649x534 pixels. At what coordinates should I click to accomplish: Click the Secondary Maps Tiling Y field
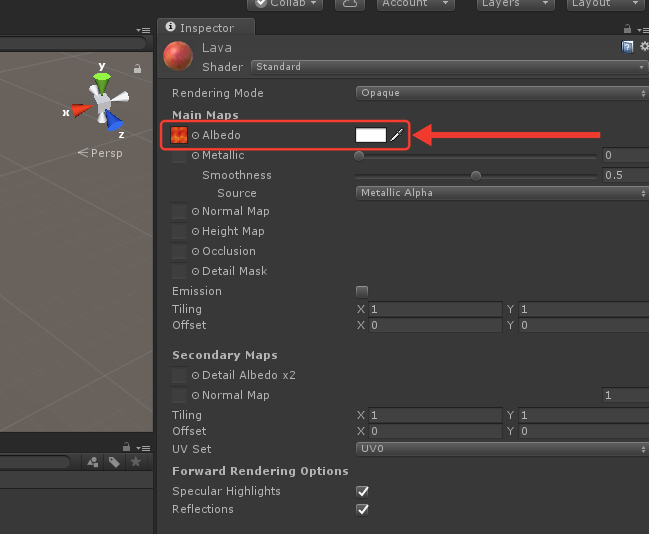point(584,415)
